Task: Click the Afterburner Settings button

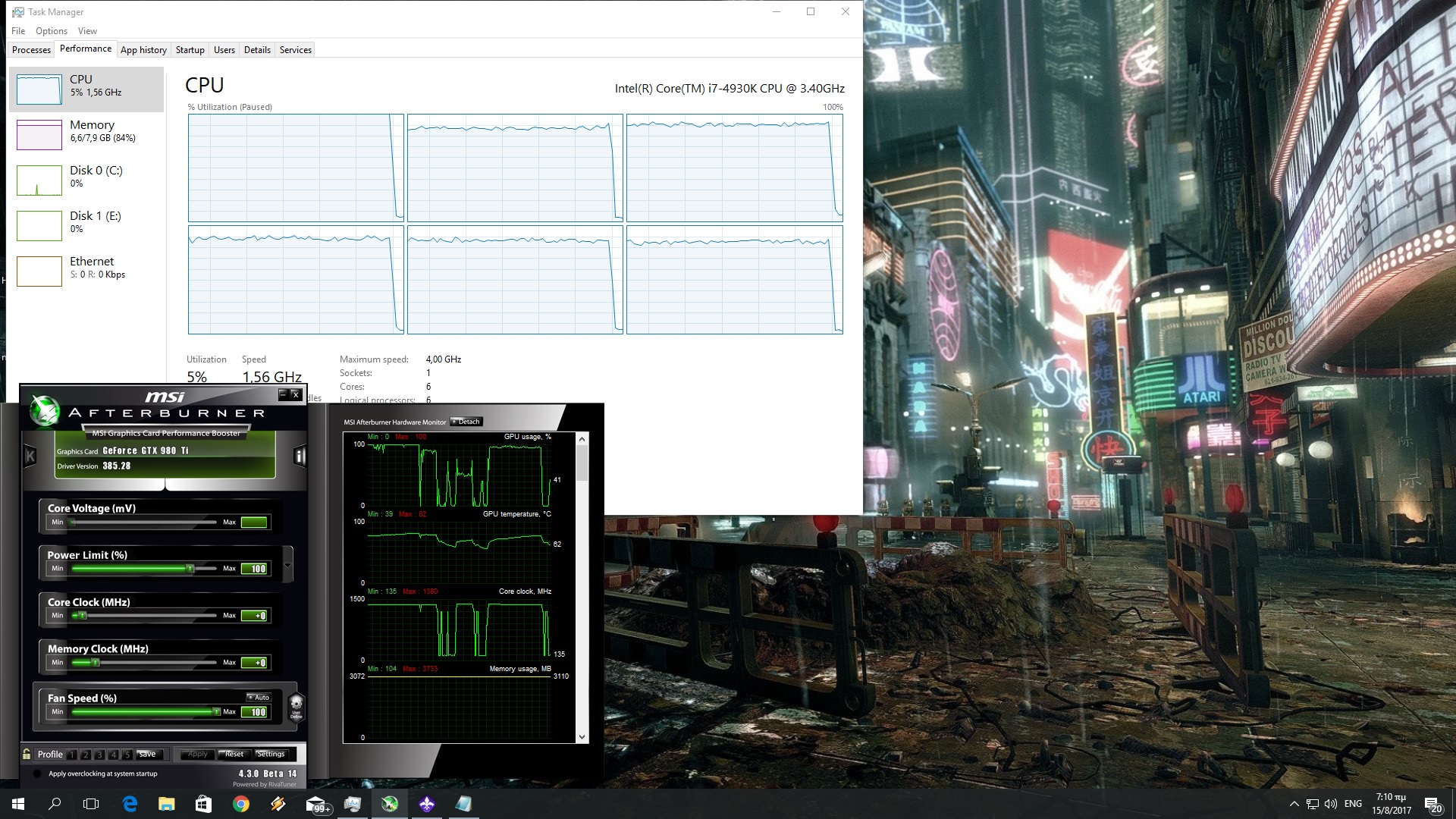Action: pyautogui.click(x=271, y=754)
